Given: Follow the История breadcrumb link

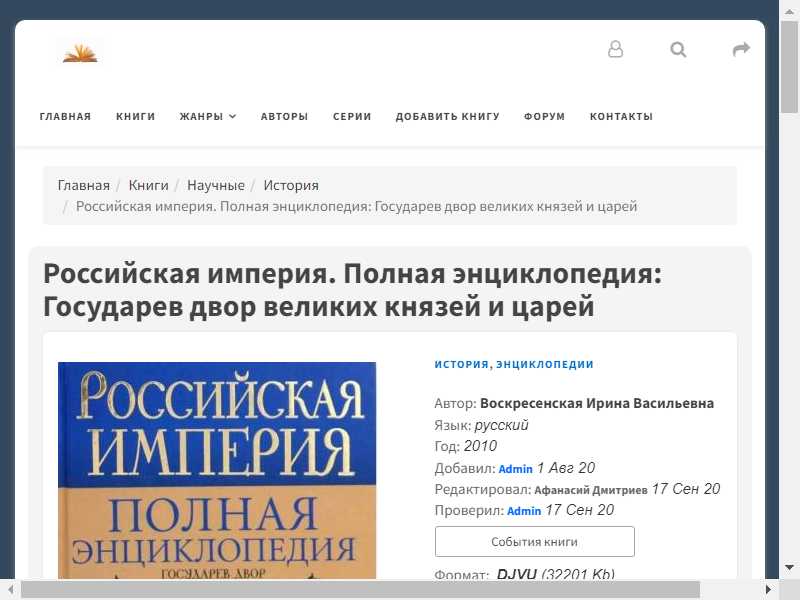Looking at the screenshot, I should (x=291, y=185).
